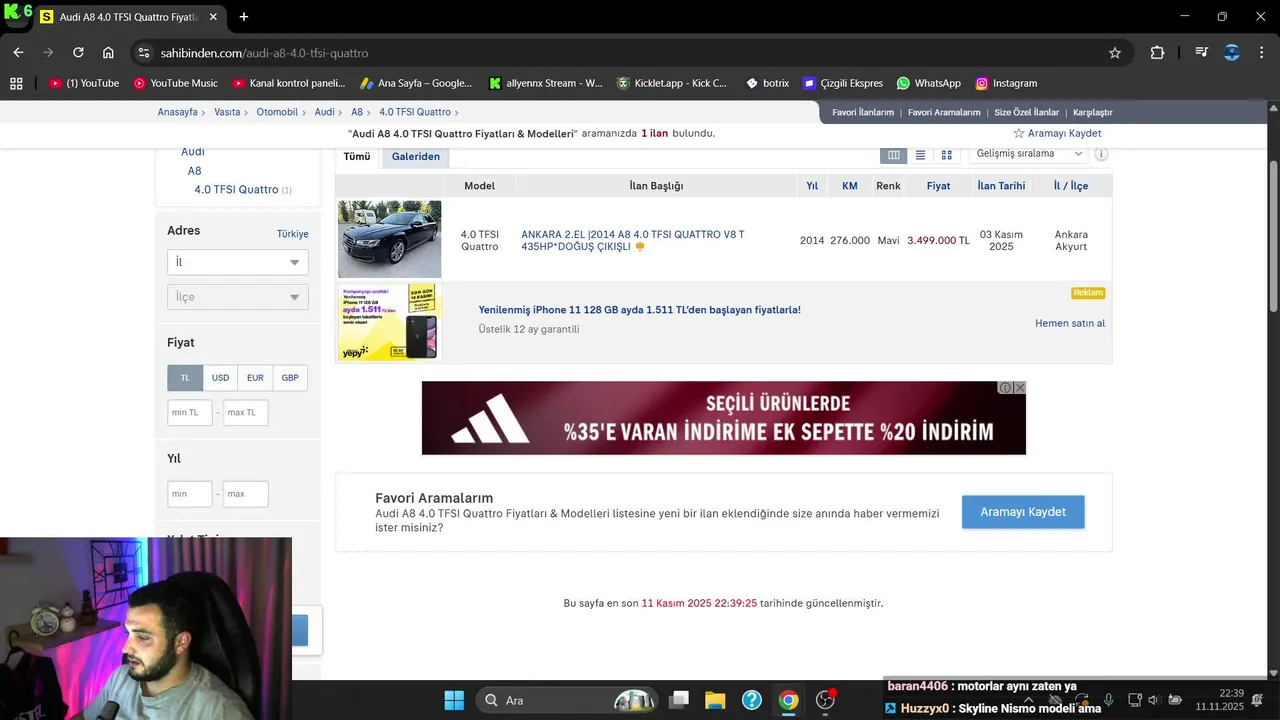The width and height of the screenshot is (1280, 720).
Task: Select GBP currency for price filter
Action: [290, 378]
